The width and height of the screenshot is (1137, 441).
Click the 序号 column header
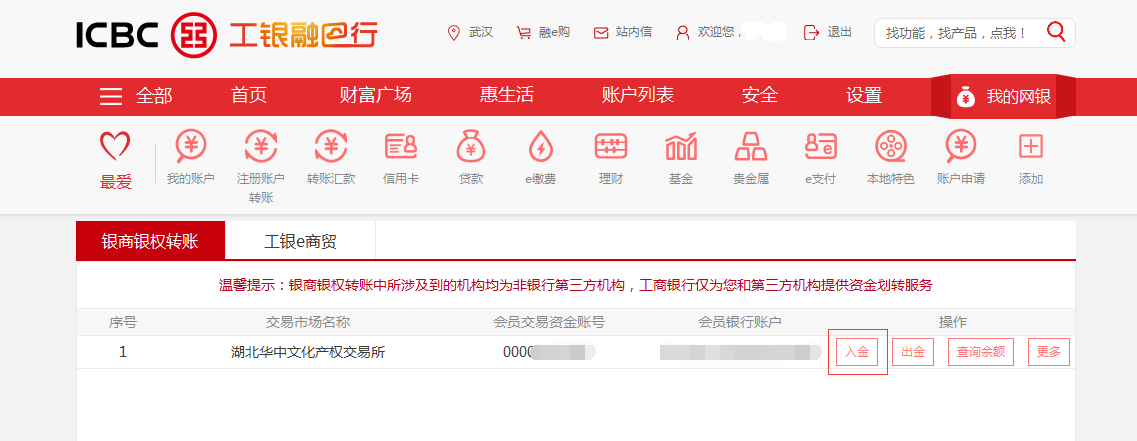[x=123, y=322]
